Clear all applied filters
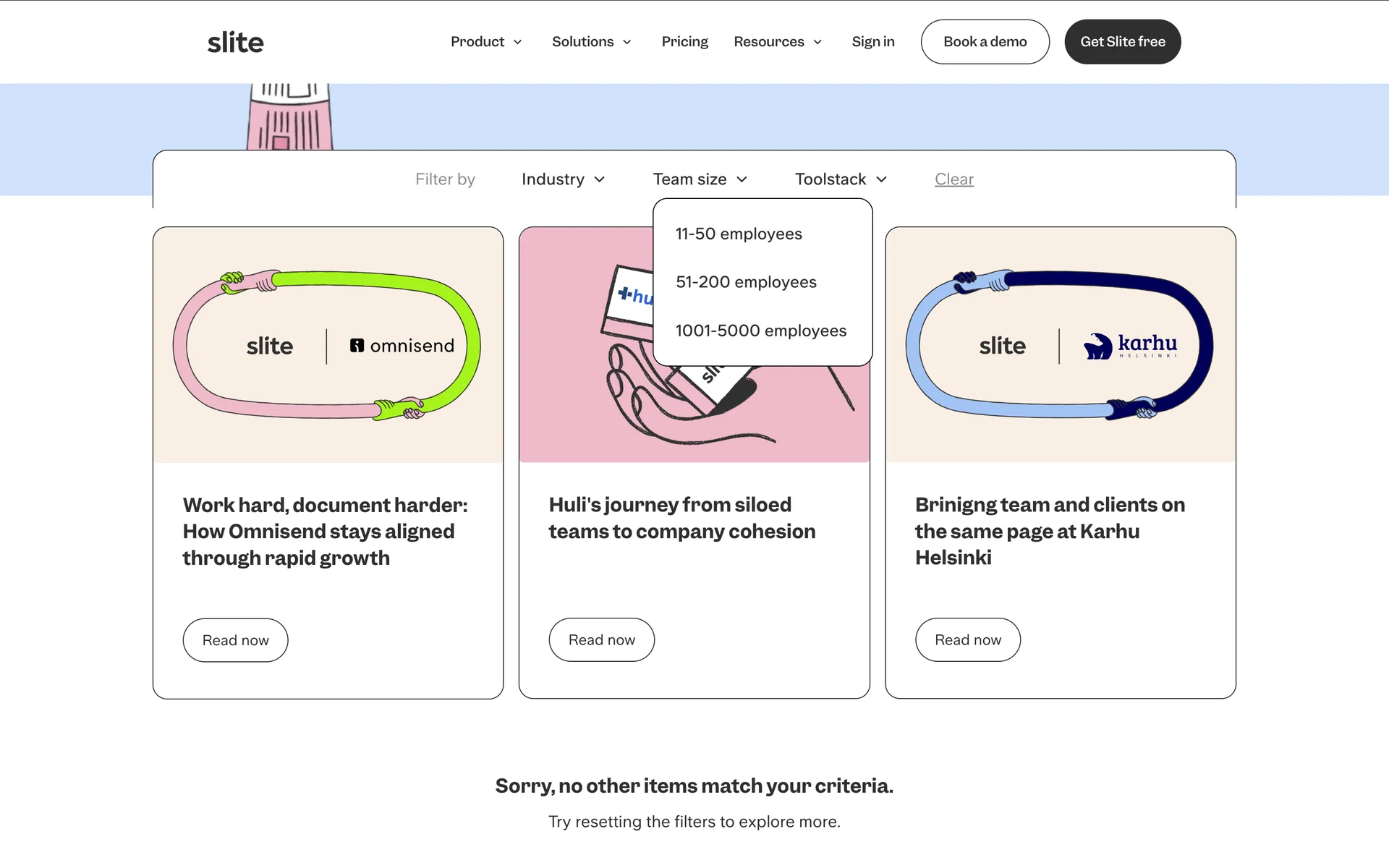 (x=953, y=179)
